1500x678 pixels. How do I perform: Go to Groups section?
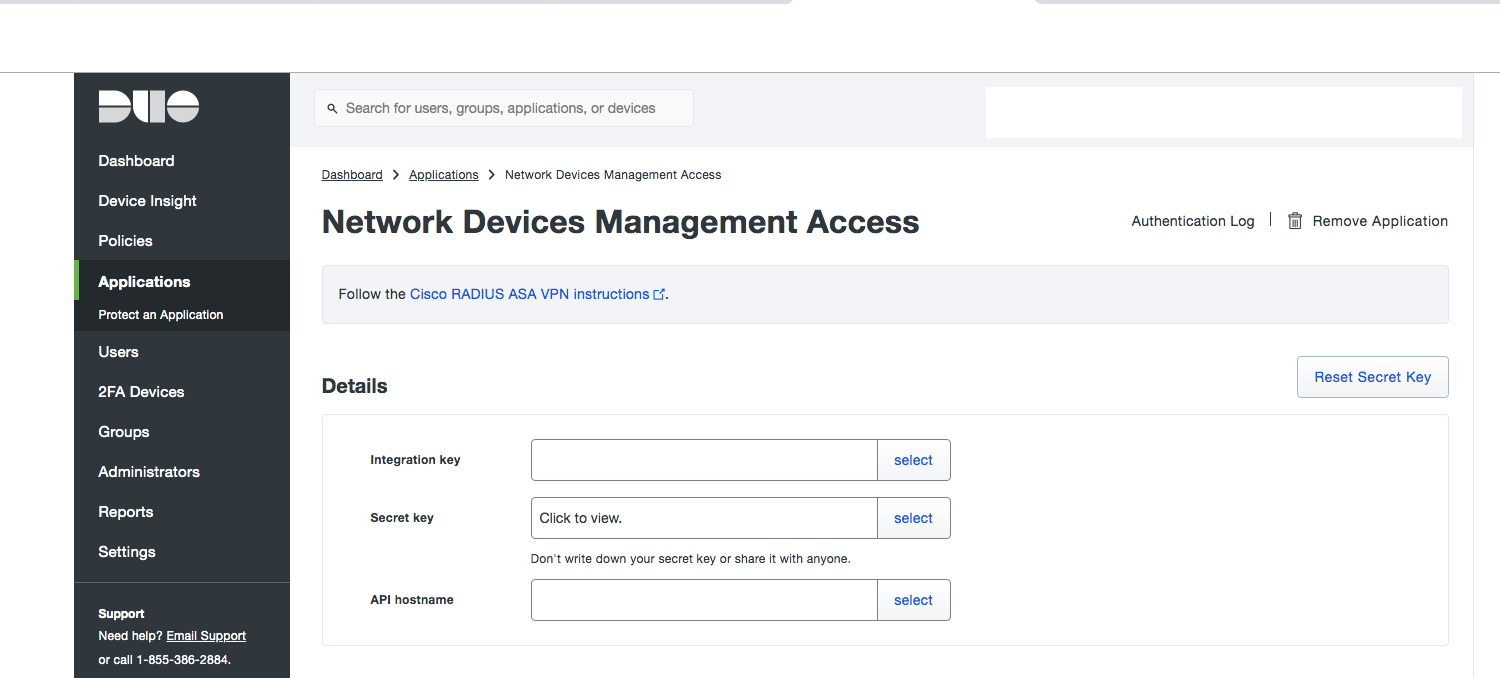tap(124, 432)
